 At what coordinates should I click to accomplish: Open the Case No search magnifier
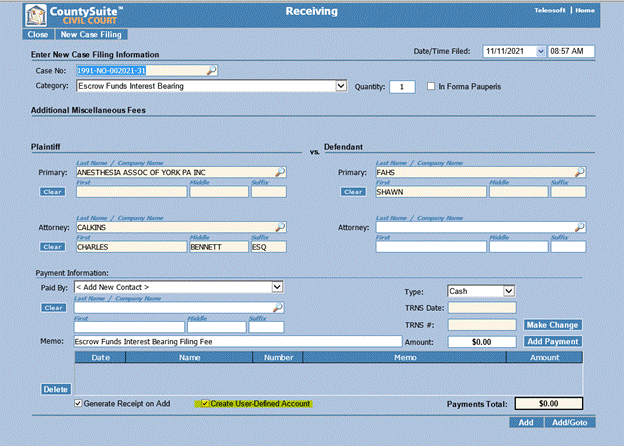click(x=212, y=70)
